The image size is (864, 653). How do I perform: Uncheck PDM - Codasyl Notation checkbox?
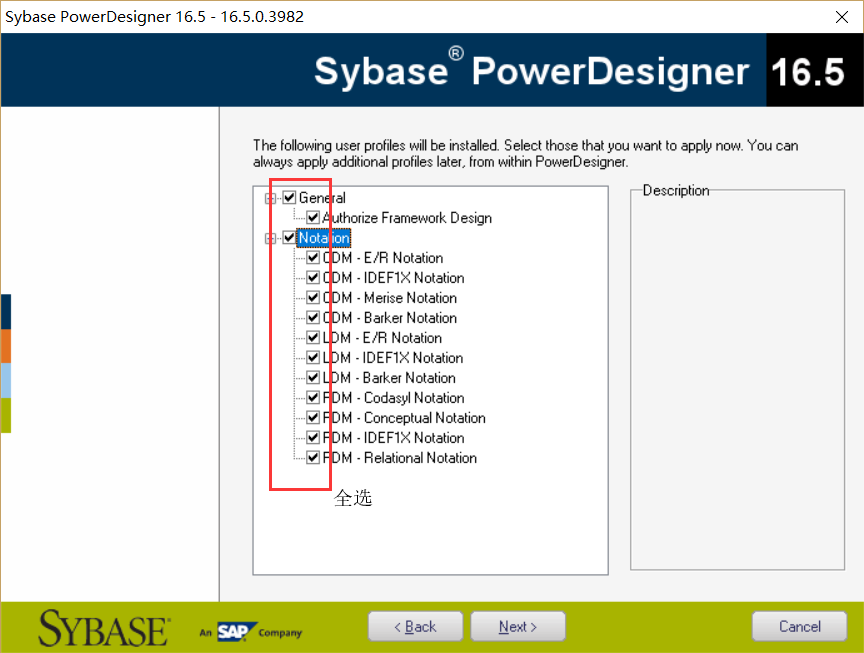(x=313, y=397)
